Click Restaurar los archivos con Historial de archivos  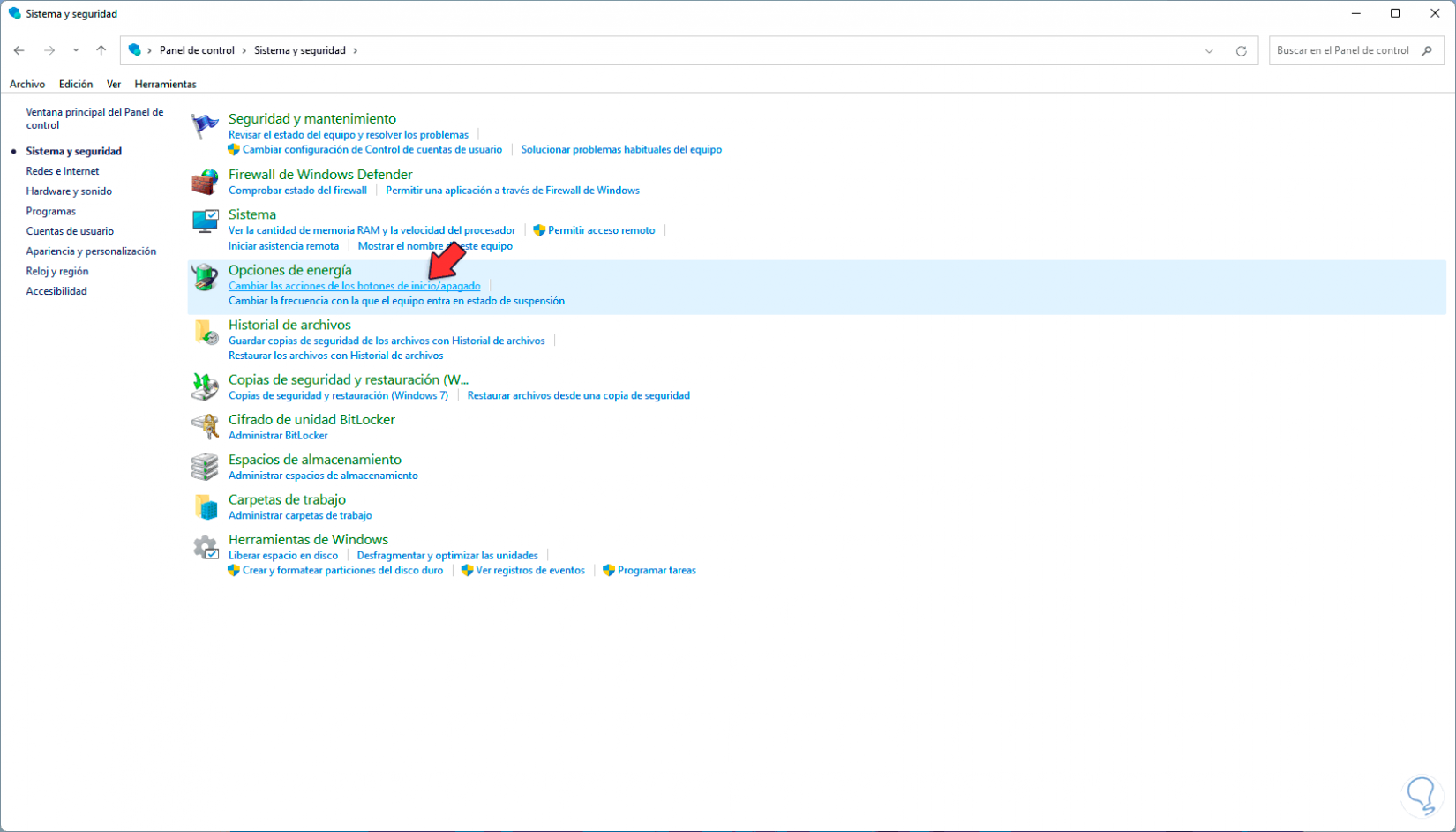point(335,356)
